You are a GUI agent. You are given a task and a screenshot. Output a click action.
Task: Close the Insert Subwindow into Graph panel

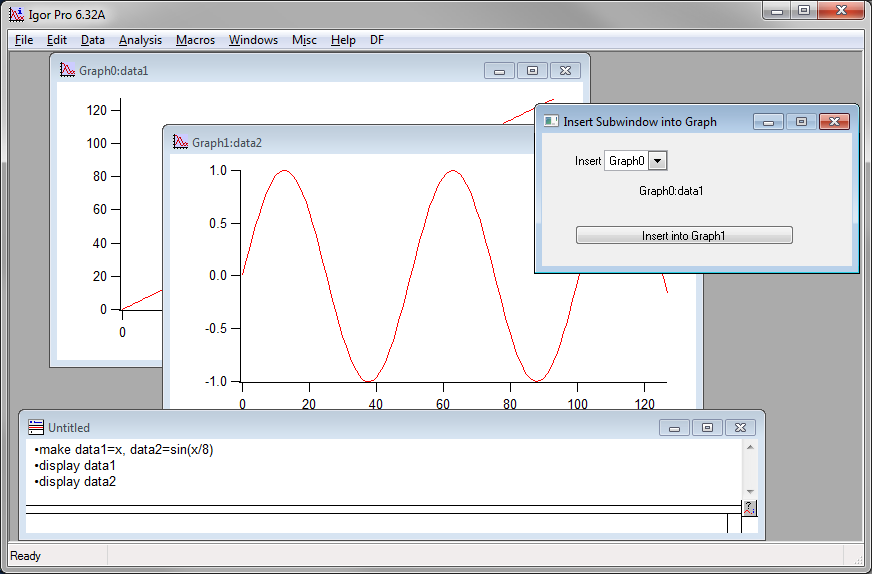pos(833,122)
